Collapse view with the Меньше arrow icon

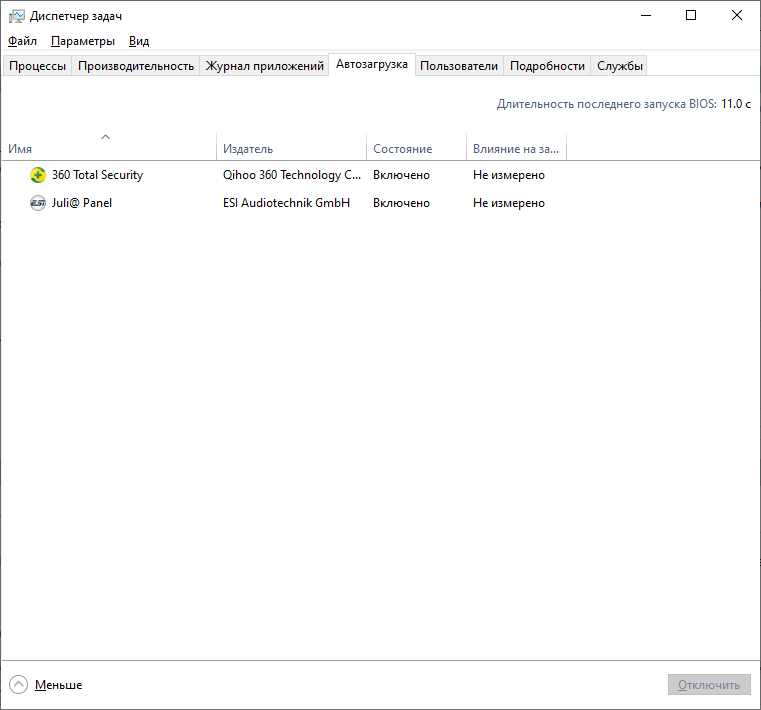click(18, 685)
